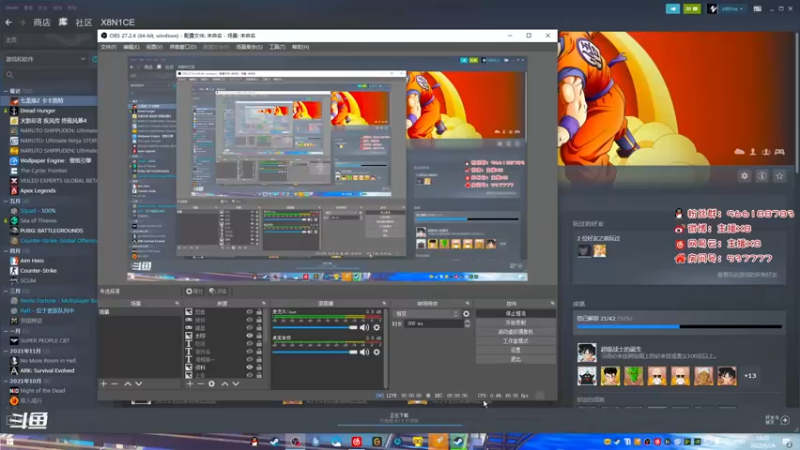Click Steam icon in Windows taskbar
Viewport: 800px width, 450px height.
(458, 441)
